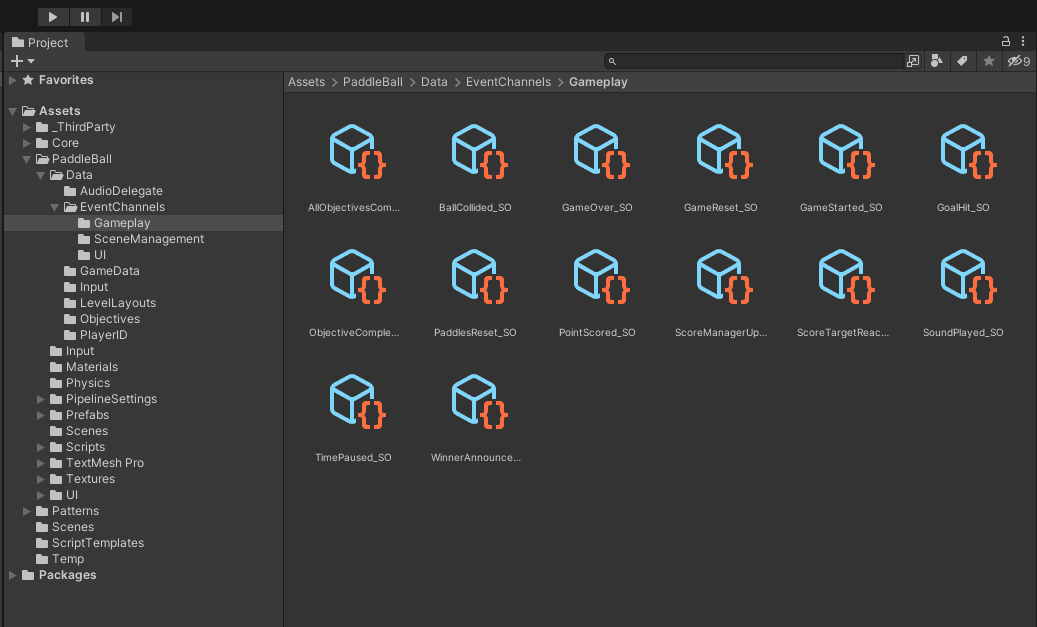Click EventChannels in the breadcrumb path

tap(508, 82)
